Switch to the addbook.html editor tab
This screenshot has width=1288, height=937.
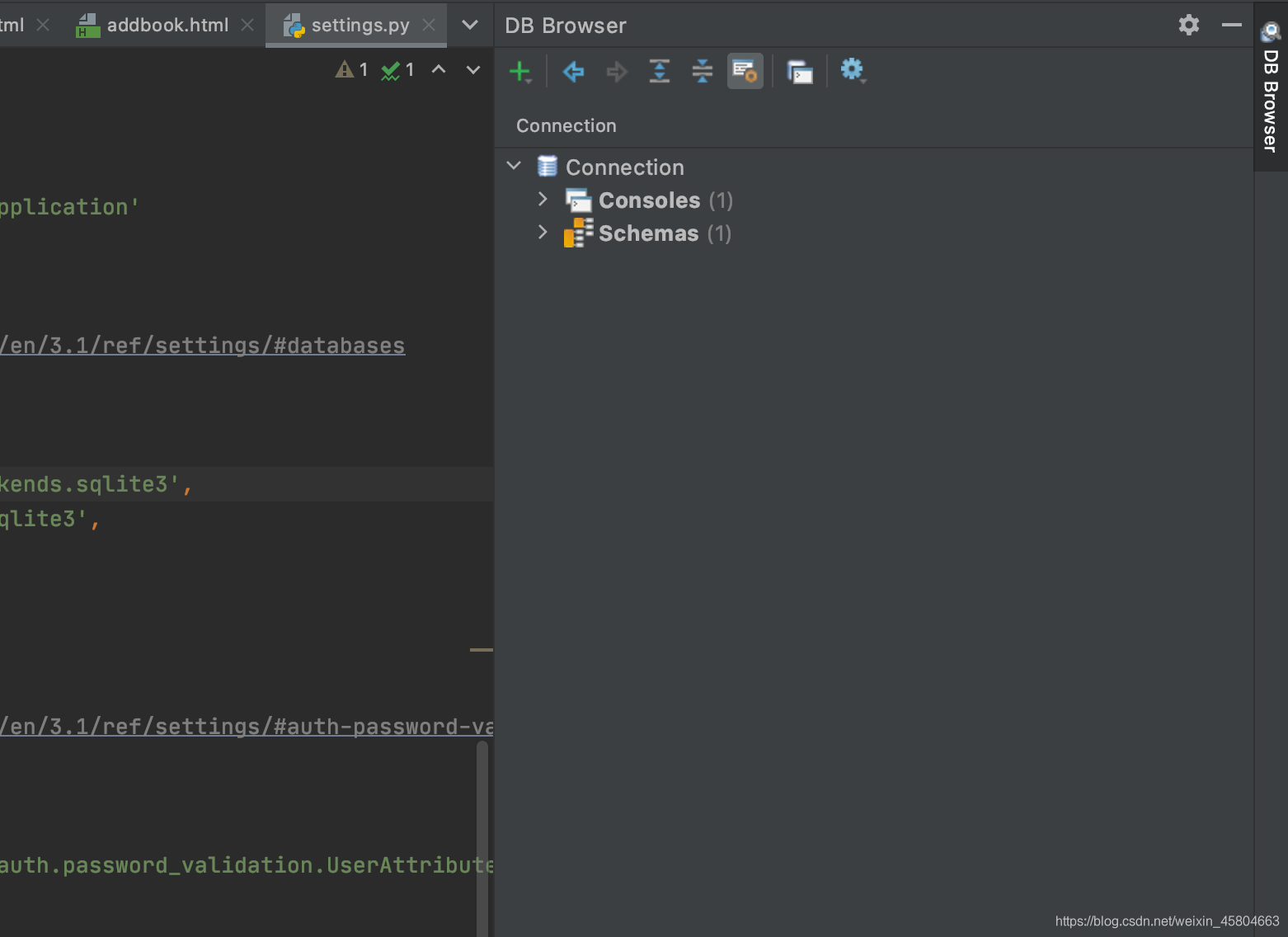coord(167,26)
